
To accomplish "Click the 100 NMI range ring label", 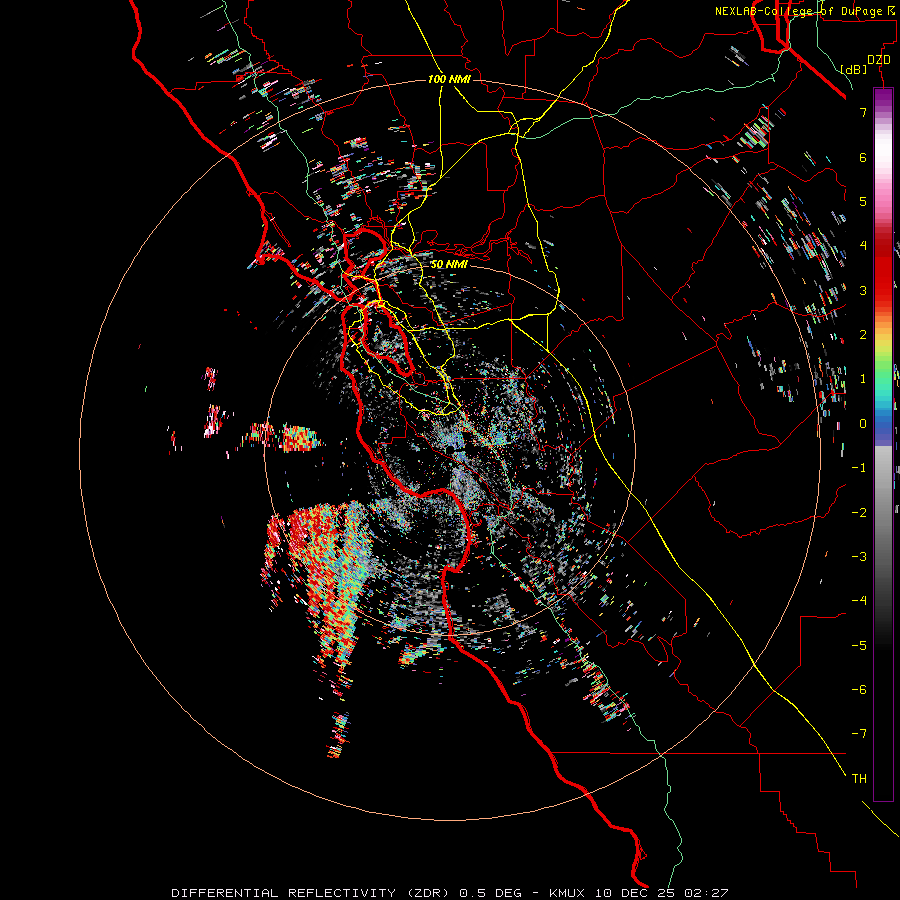I will [x=449, y=79].
